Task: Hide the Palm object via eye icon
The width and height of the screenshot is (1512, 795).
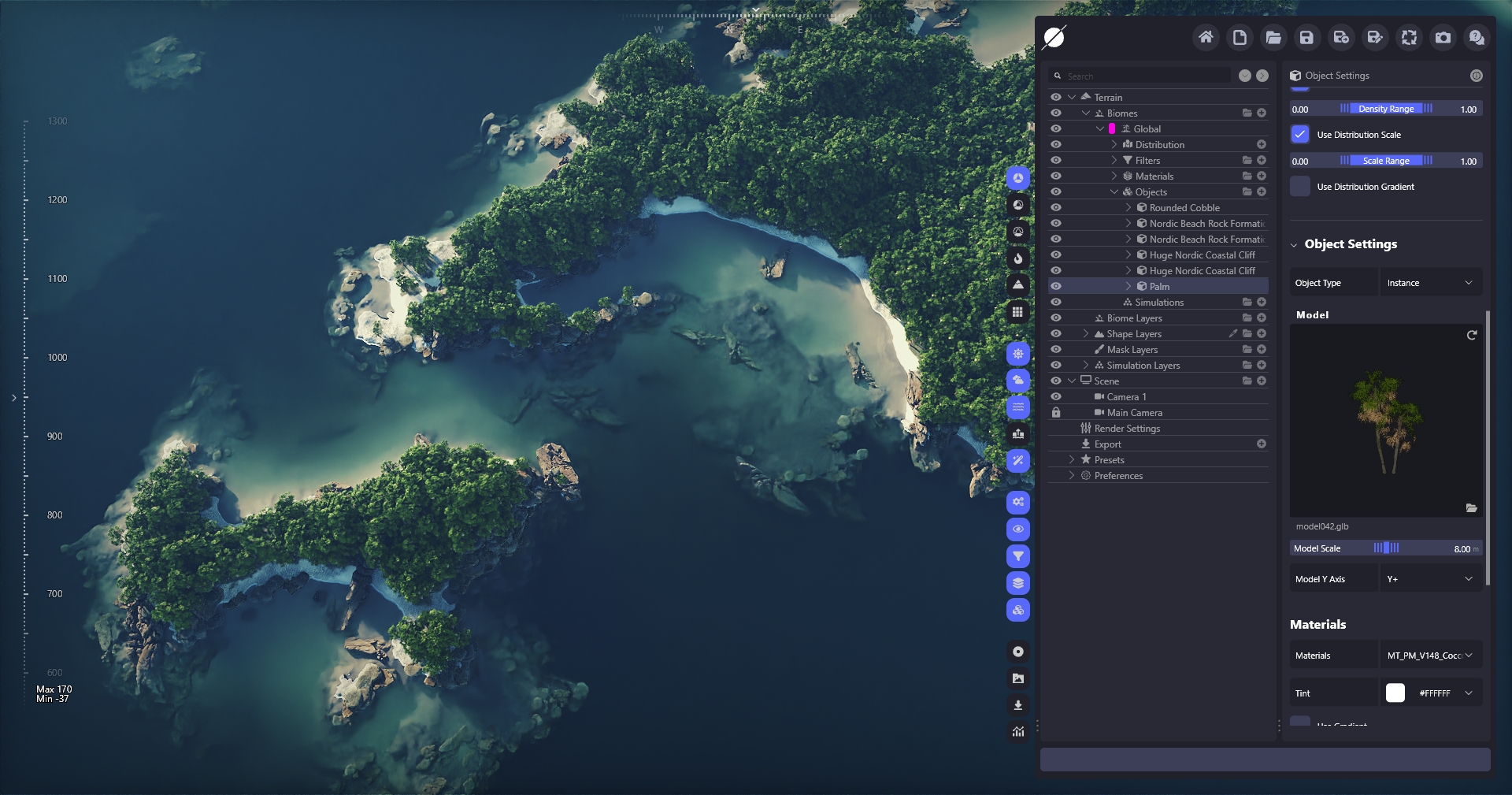Action: tap(1056, 286)
